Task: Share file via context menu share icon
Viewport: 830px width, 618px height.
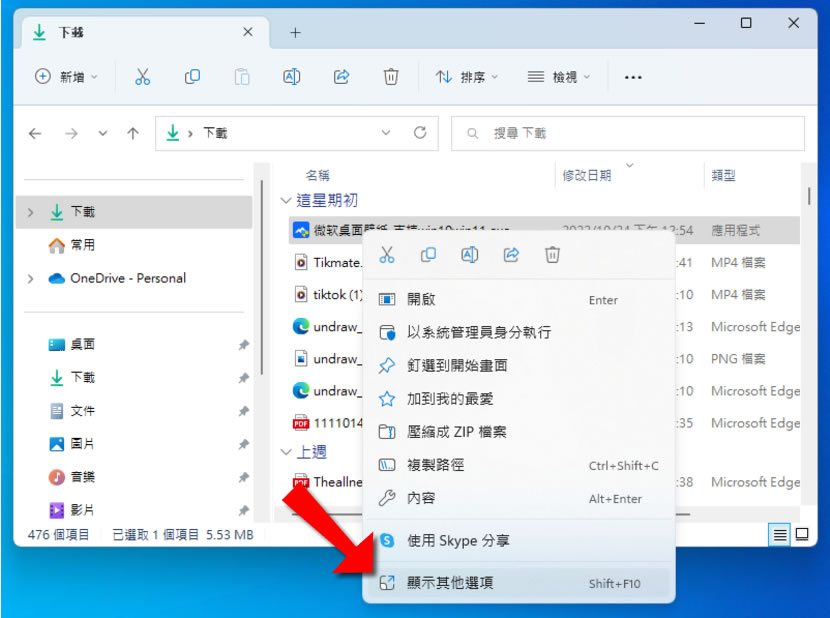Action: 511,255
